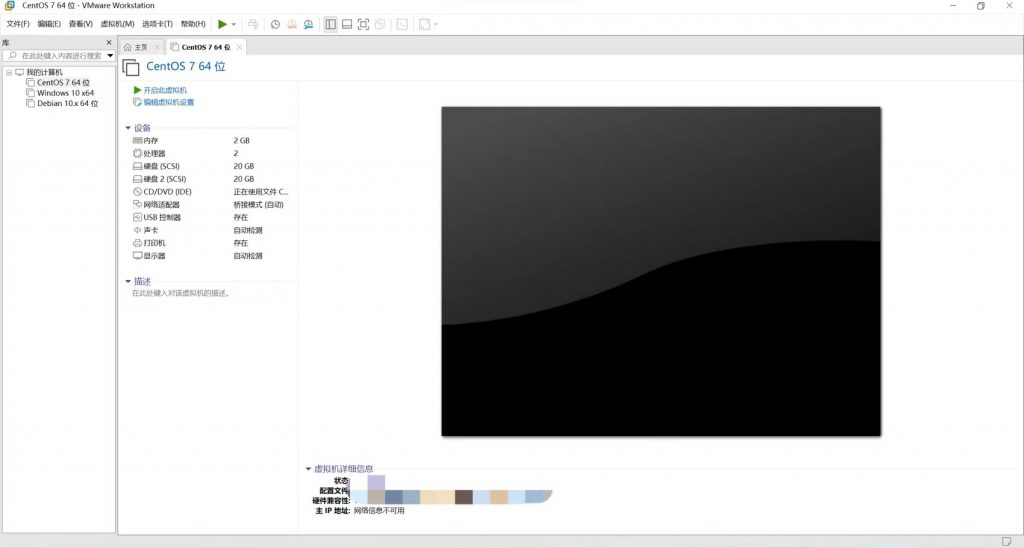Open the stretch display dropdown arrow
The height and width of the screenshot is (548, 1024).
tap(436, 25)
